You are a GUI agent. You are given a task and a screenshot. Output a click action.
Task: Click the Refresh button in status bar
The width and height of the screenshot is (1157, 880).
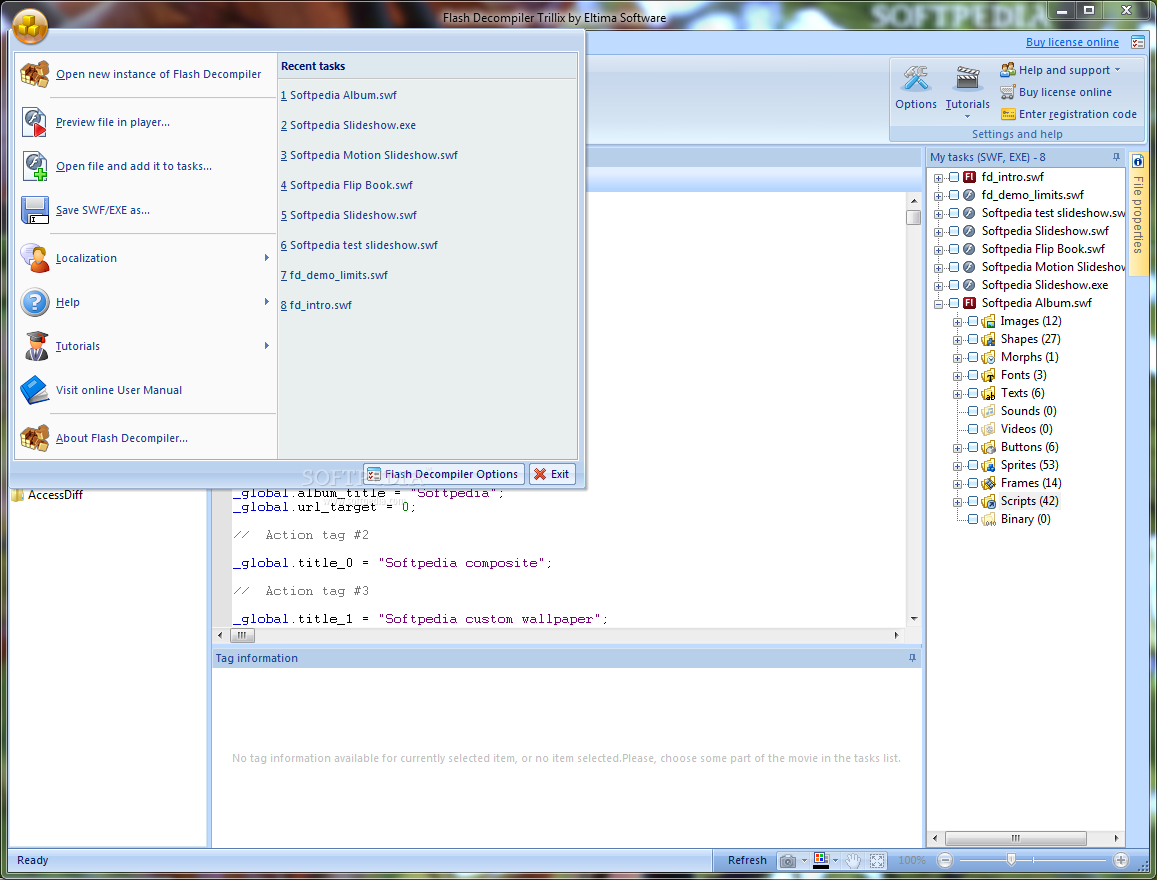click(x=747, y=860)
